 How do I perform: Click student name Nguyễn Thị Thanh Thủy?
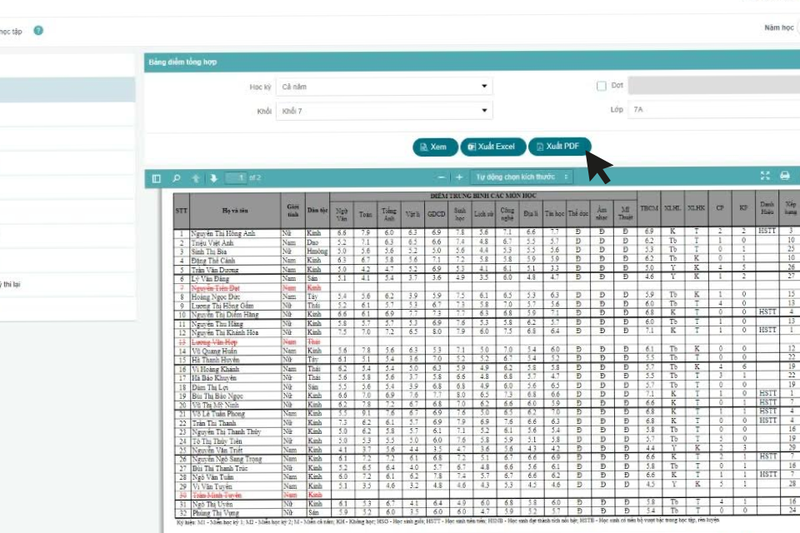pos(226,432)
